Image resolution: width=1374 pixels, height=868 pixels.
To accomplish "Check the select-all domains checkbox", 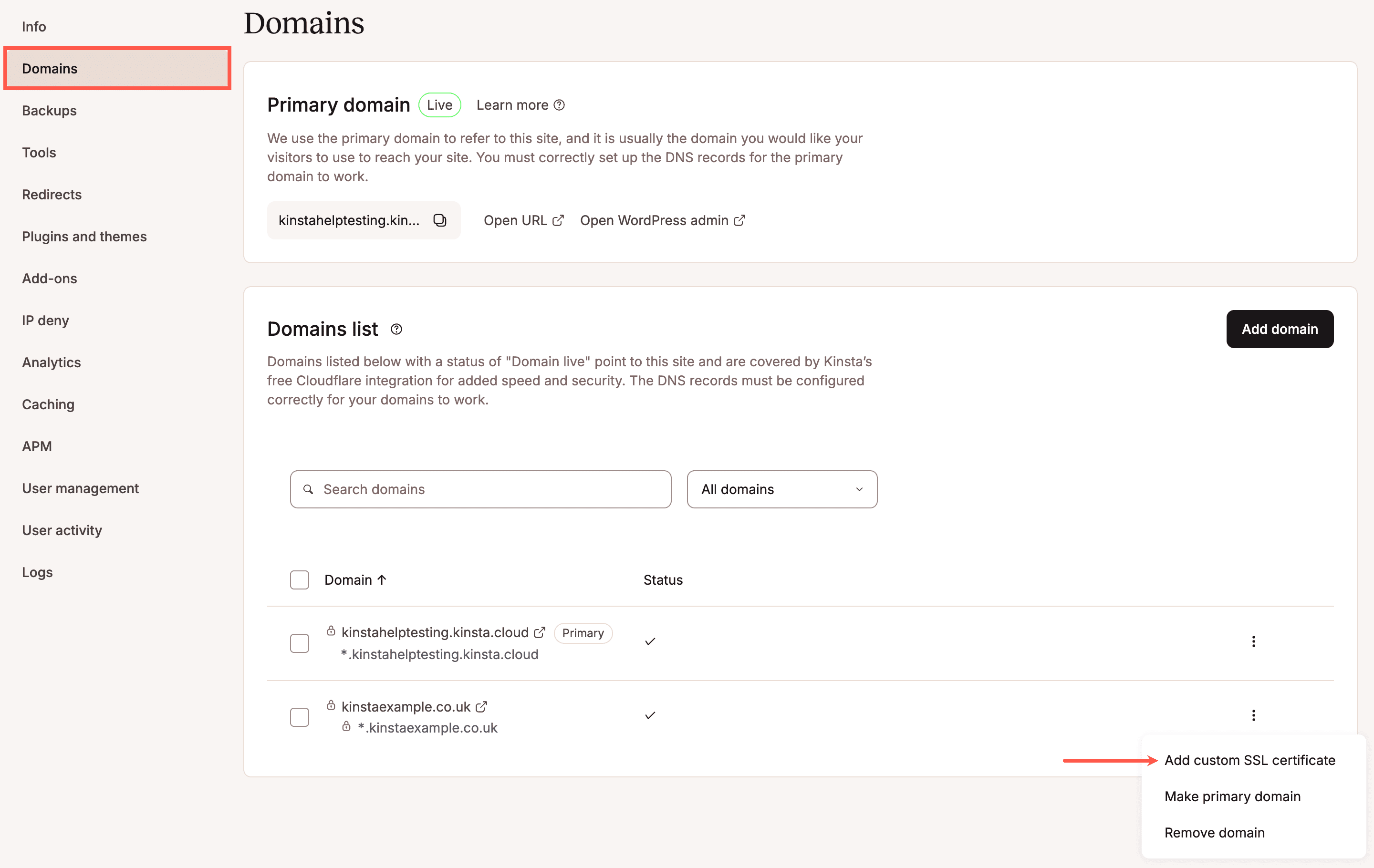I will [x=299, y=579].
